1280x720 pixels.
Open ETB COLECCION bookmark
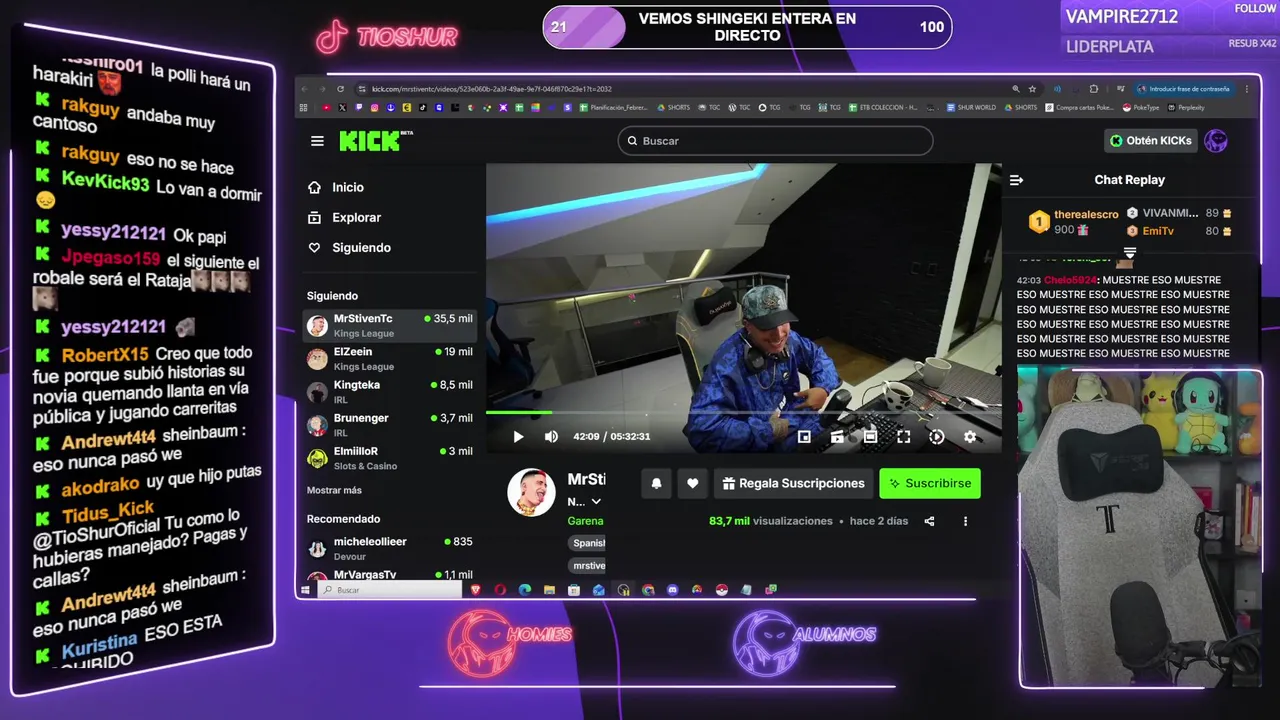(x=883, y=107)
